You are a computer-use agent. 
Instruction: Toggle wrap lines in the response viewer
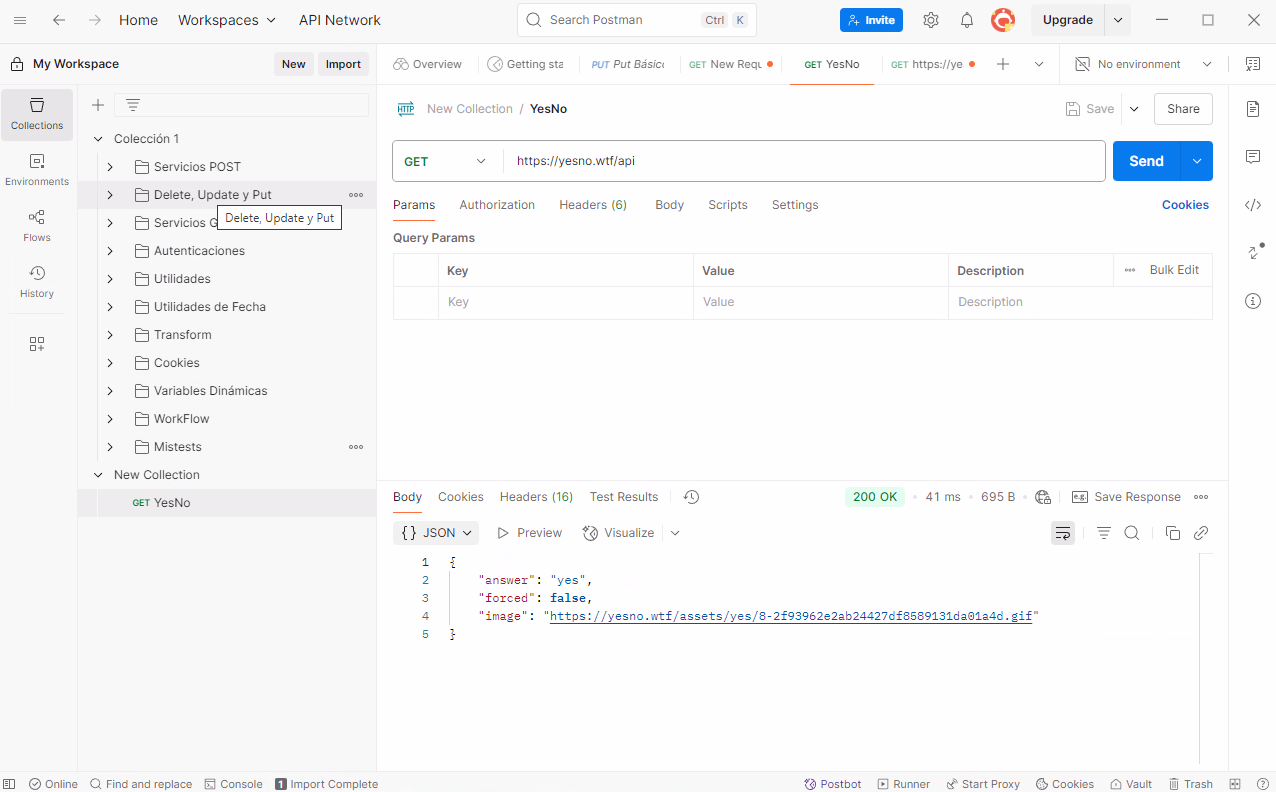click(x=1062, y=533)
